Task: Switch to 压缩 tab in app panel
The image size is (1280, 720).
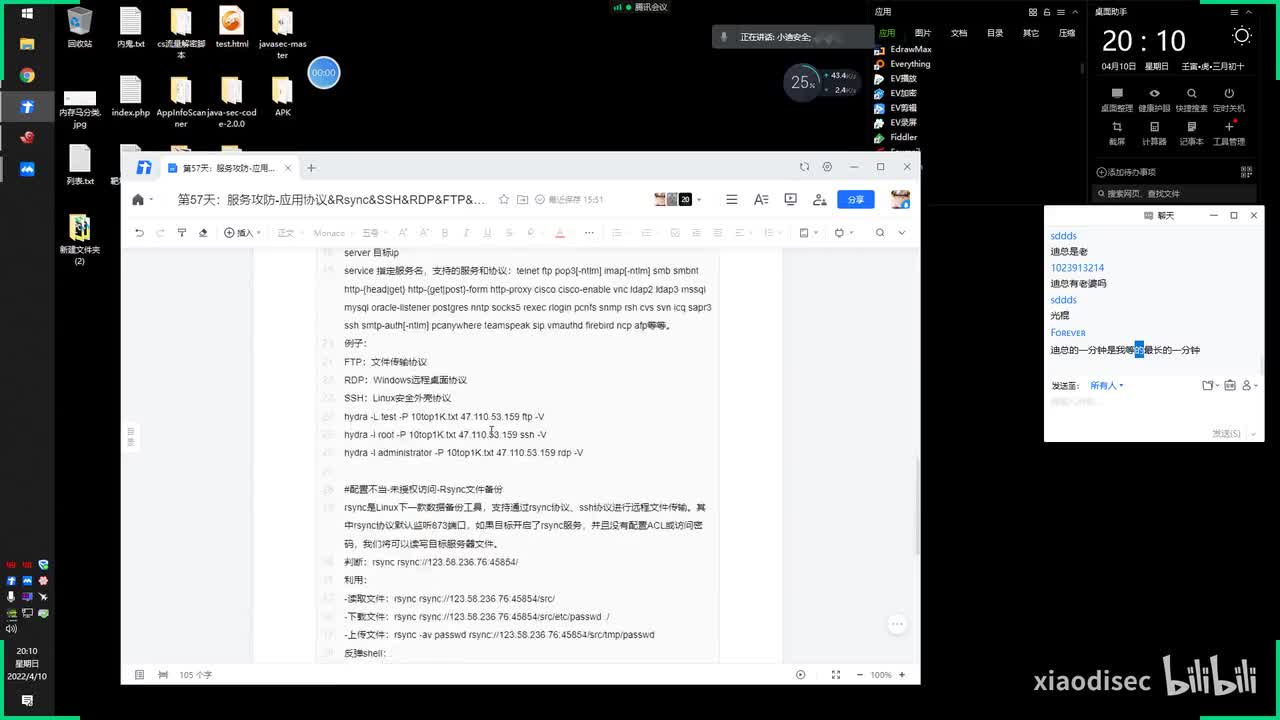Action: (x=1067, y=33)
